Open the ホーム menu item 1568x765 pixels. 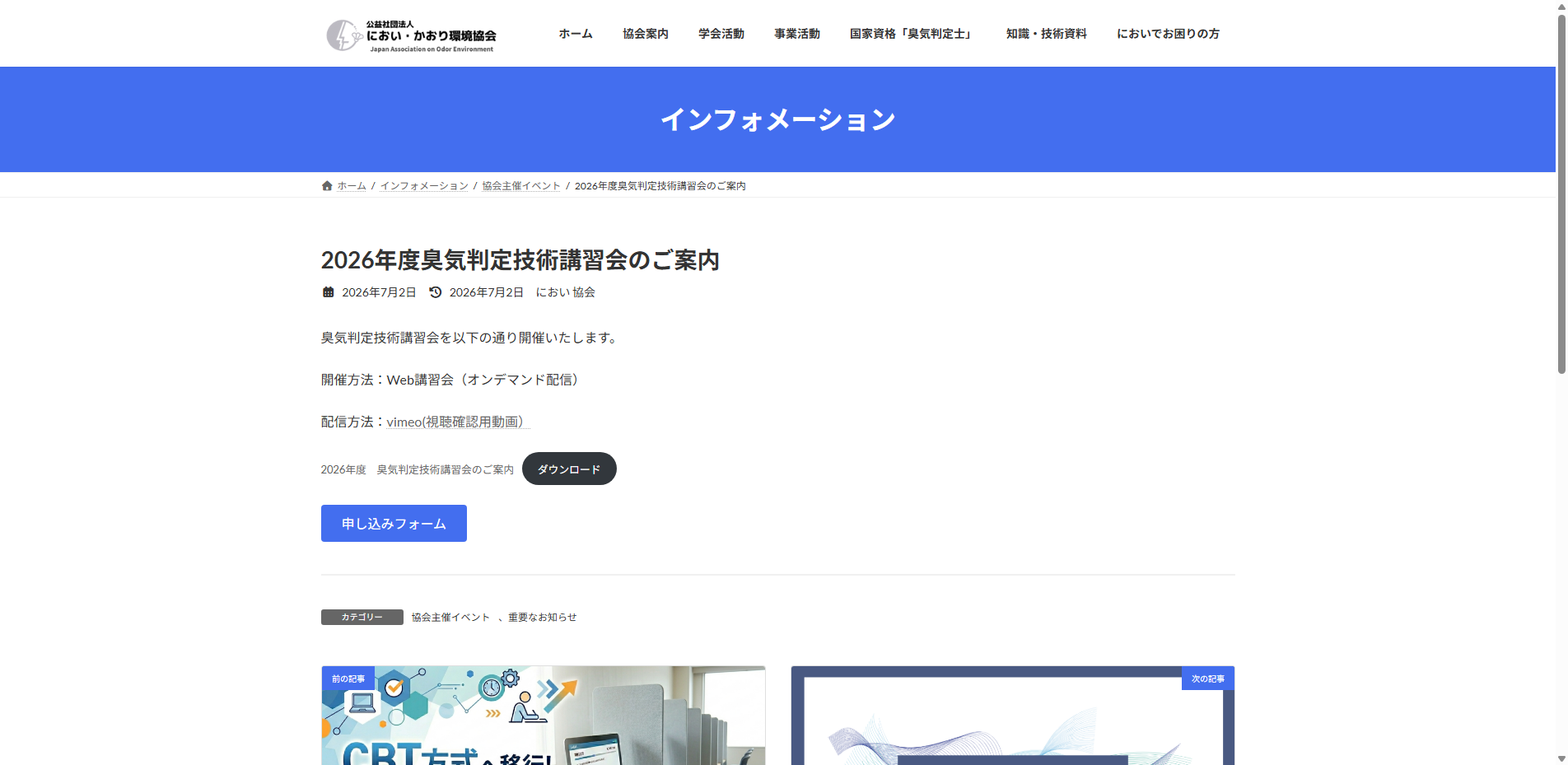[576, 34]
